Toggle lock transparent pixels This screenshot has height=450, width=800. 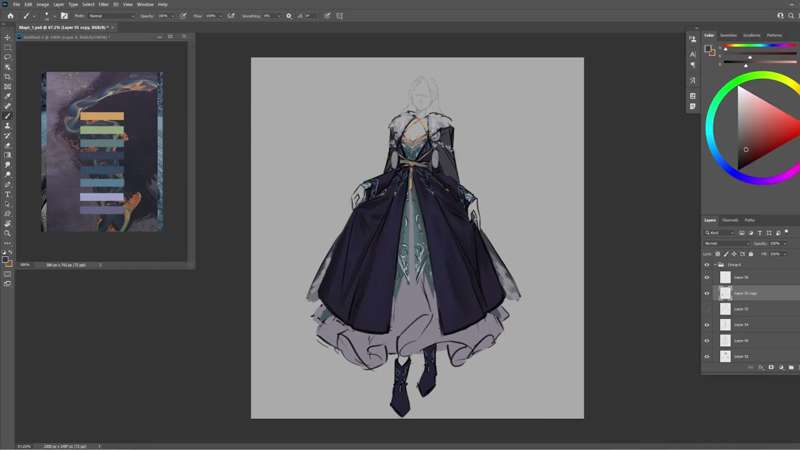[x=718, y=254]
